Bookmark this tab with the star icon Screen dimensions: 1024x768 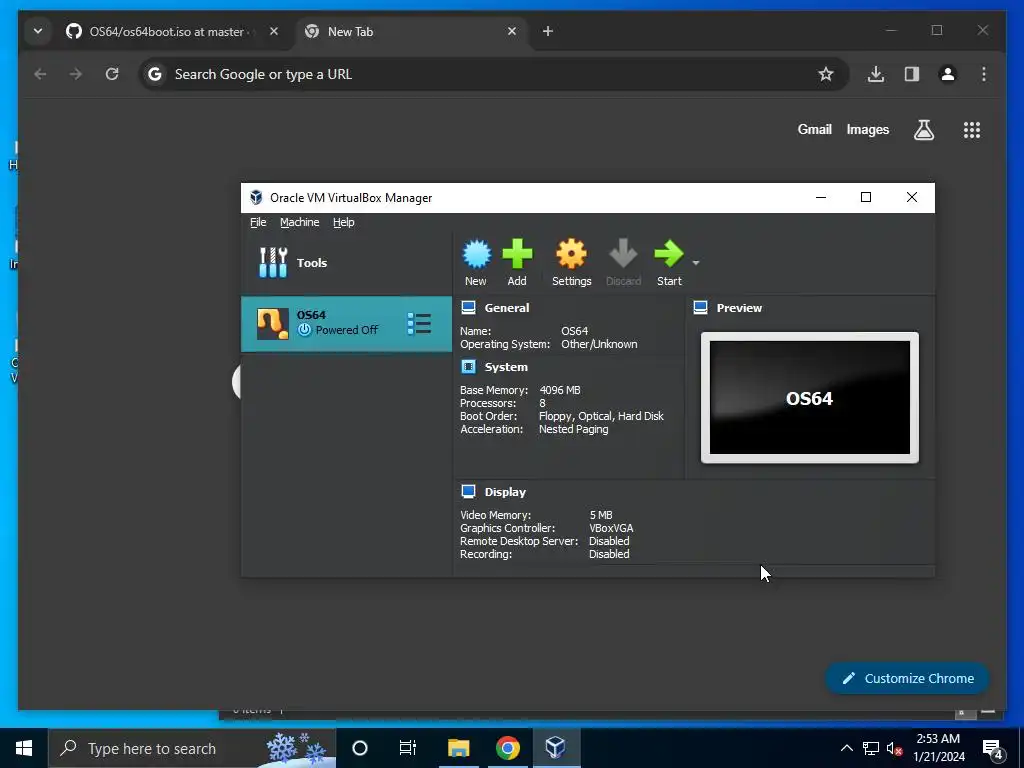[825, 74]
